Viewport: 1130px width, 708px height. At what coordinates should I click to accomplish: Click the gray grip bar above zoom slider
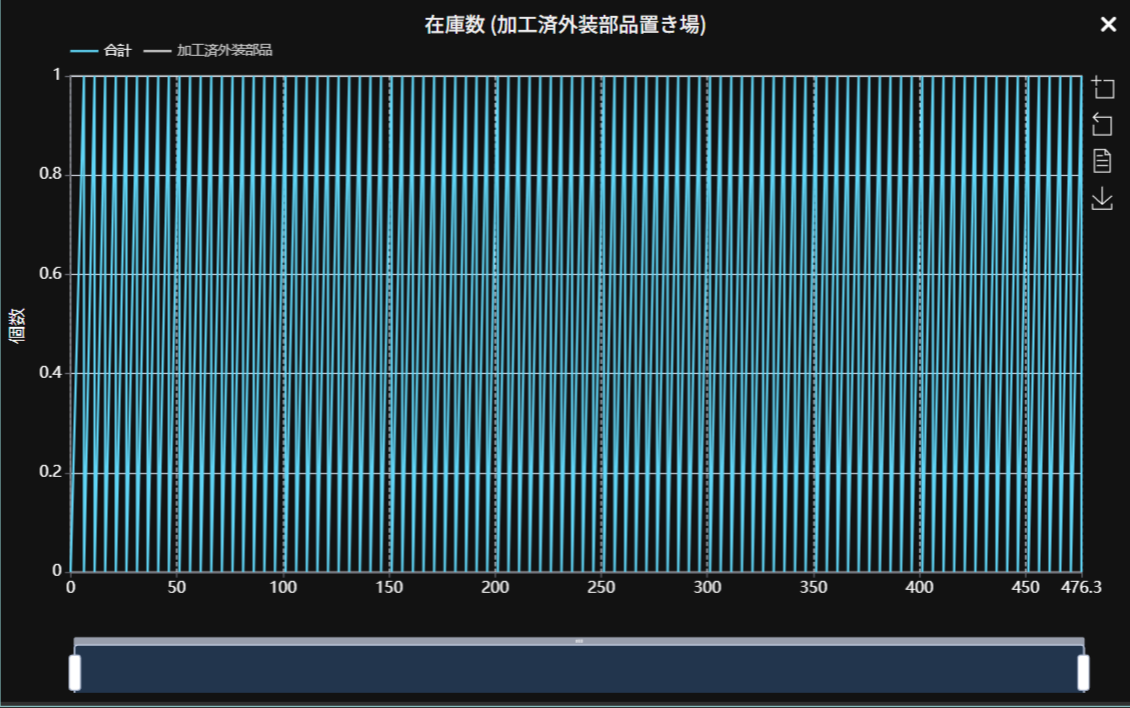coord(579,640)
